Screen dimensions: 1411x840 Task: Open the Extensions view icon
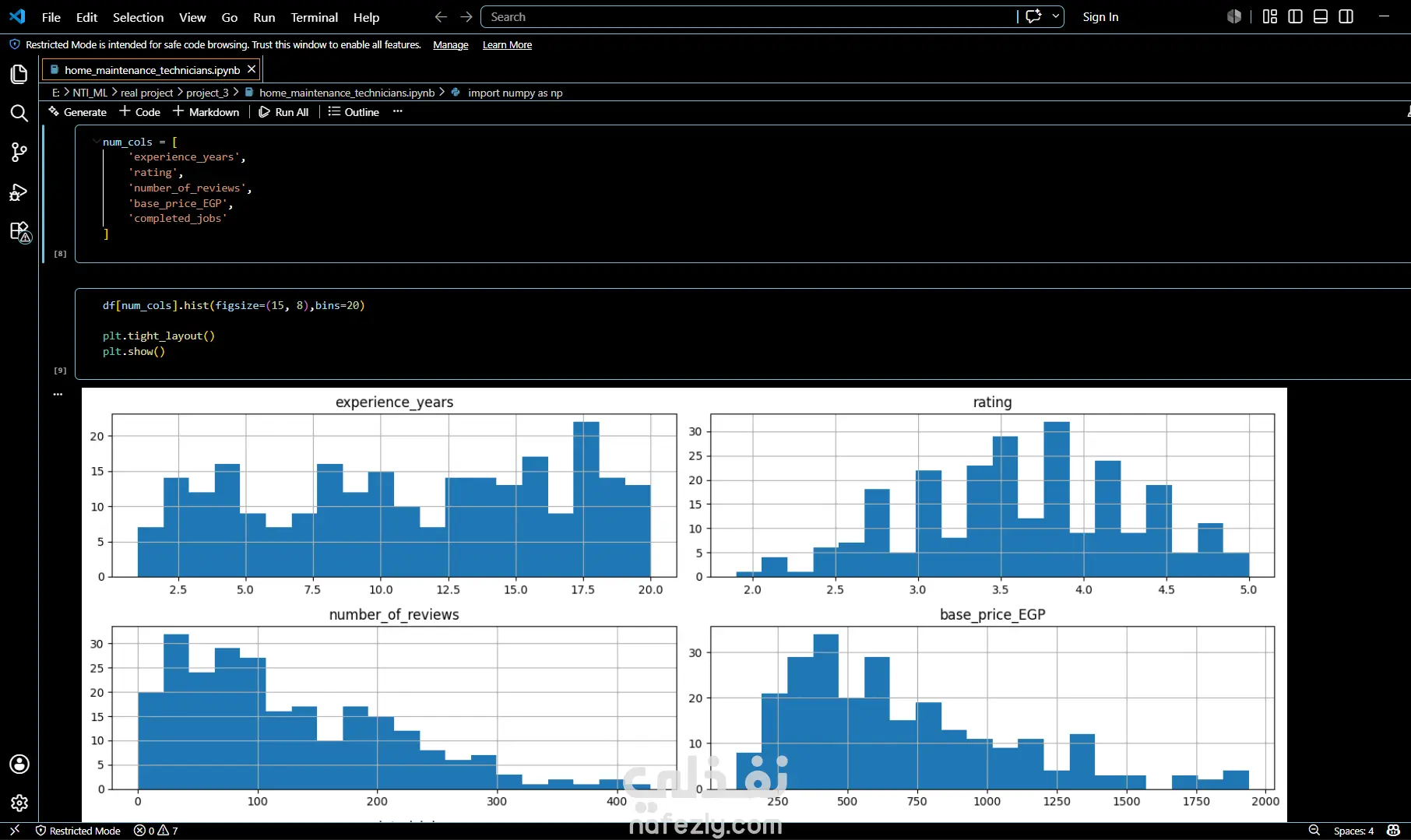pyautogui.click(x=19, y=232)
